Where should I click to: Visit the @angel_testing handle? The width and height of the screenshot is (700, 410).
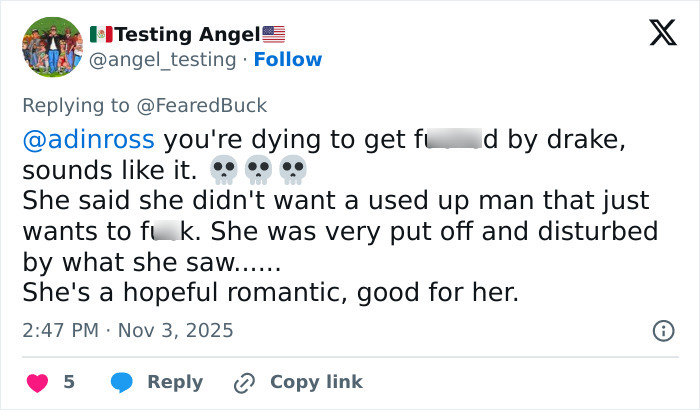164,60
